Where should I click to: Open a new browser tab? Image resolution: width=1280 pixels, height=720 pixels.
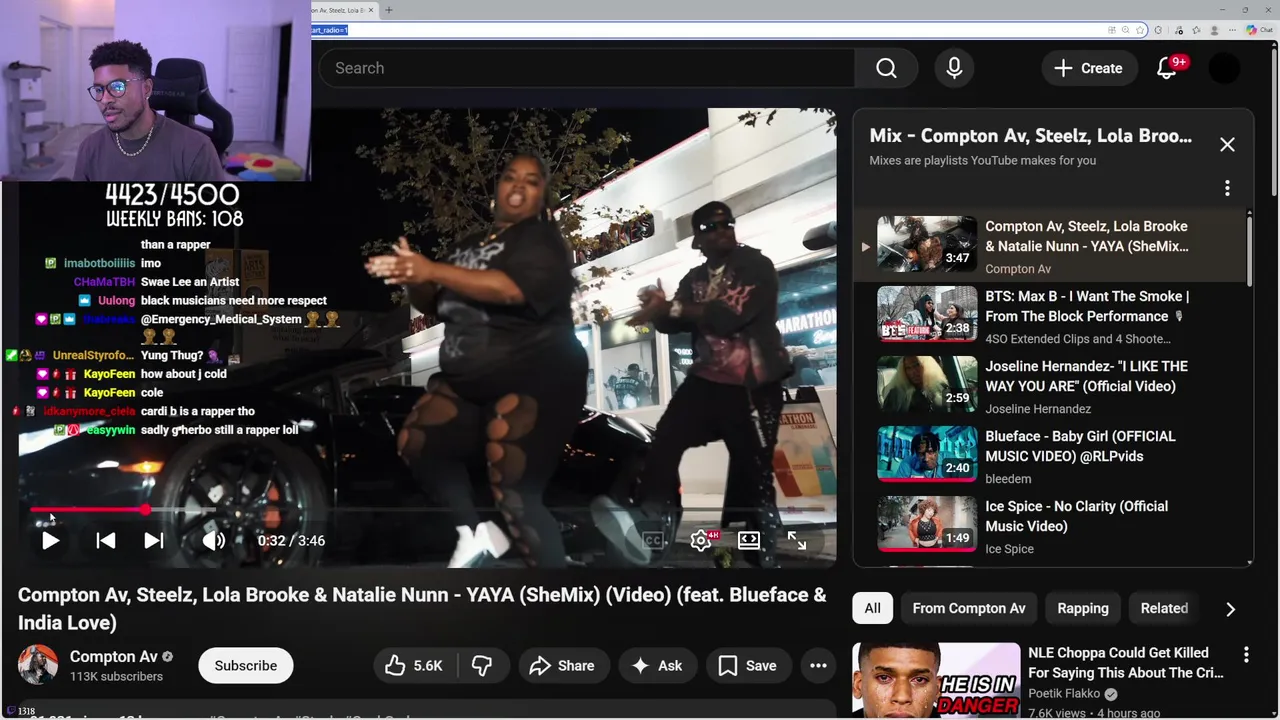pyautogui.click(x=389, y=10)
